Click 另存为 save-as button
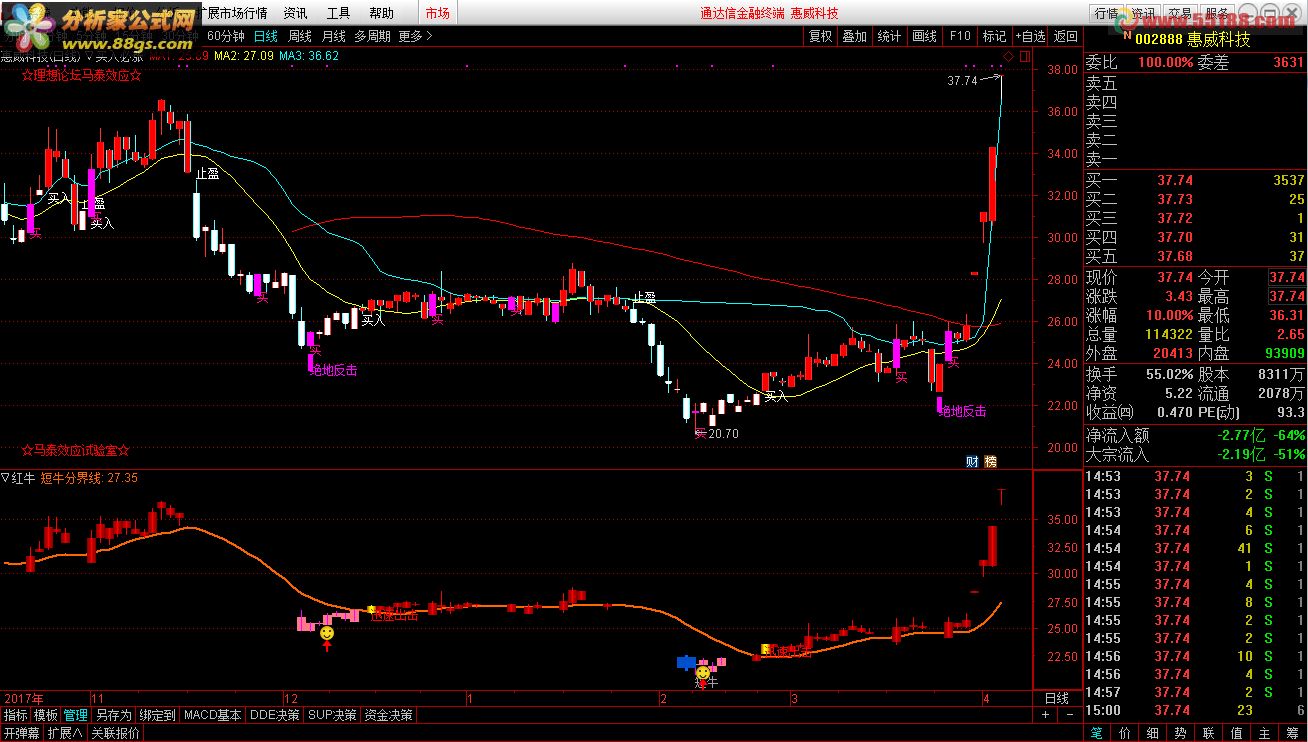This screenshot has height=742, width=1308. tap(113, 715)
